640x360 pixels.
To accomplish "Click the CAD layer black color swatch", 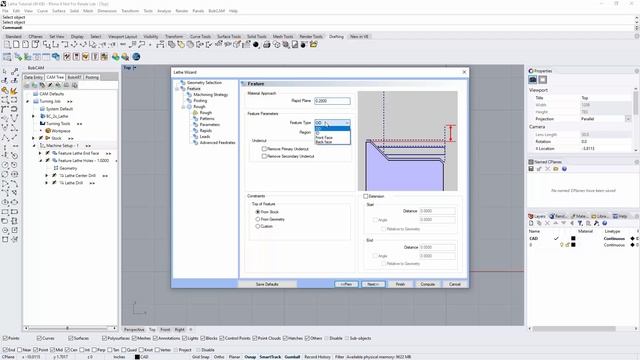I will [573, 238].
